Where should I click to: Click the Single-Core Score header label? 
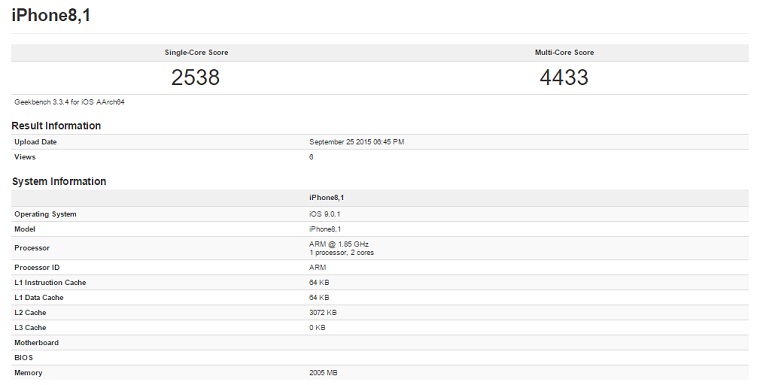[196, 52]
